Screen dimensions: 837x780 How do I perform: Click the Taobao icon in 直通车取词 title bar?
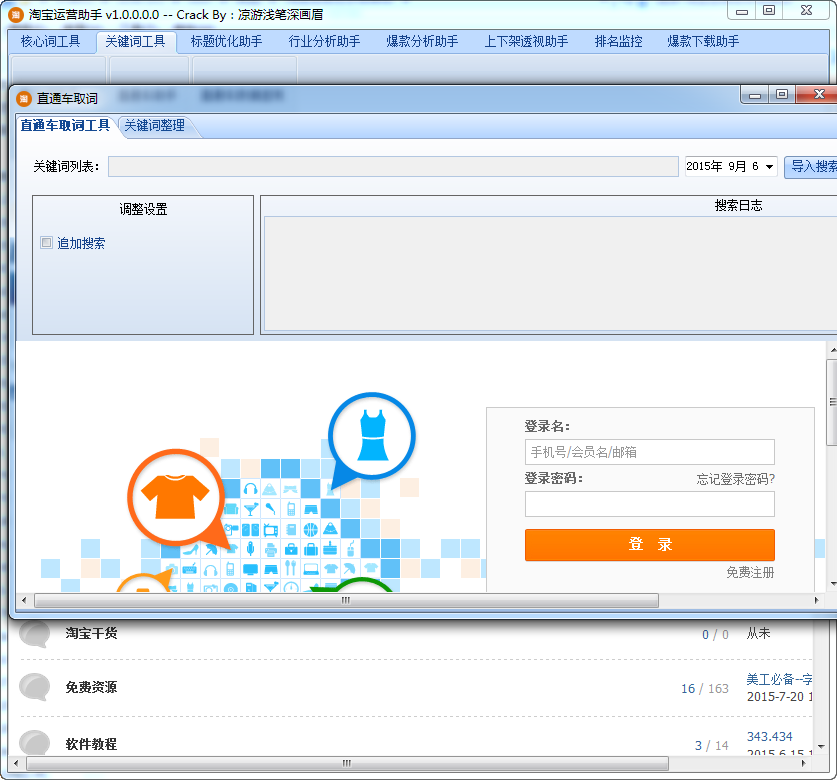tap(24, 98)
